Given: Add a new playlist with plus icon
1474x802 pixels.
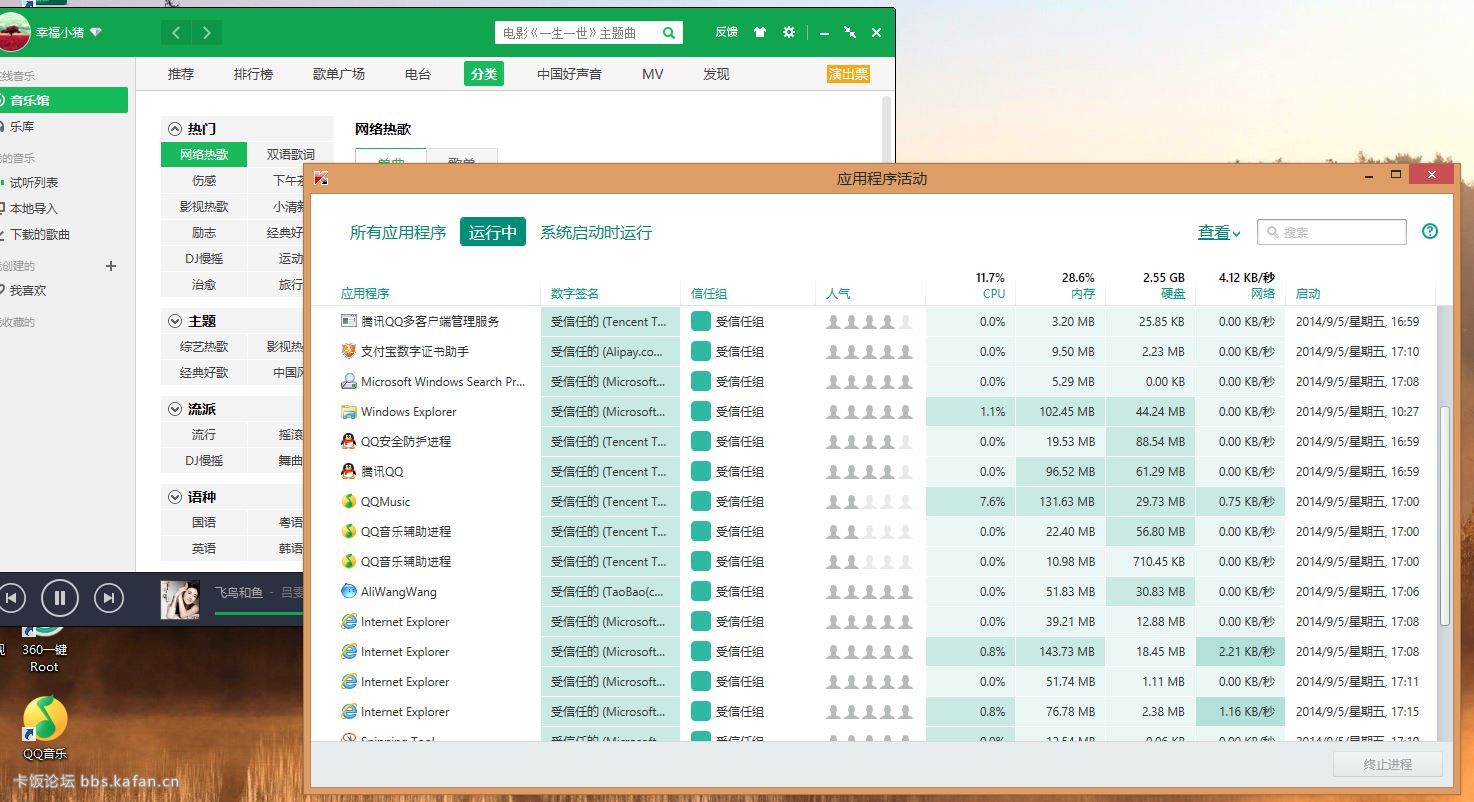Looking at the screenshot, I should coord(111,266).
